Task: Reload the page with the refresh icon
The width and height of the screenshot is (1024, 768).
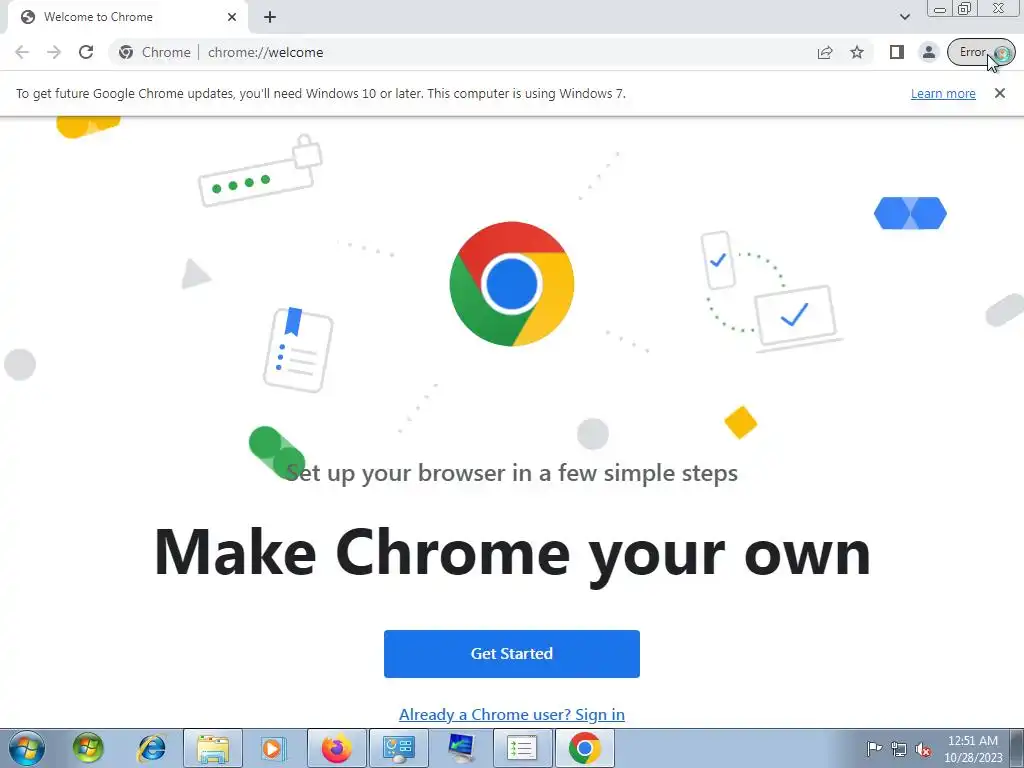Action: click(x=86, y=52)
